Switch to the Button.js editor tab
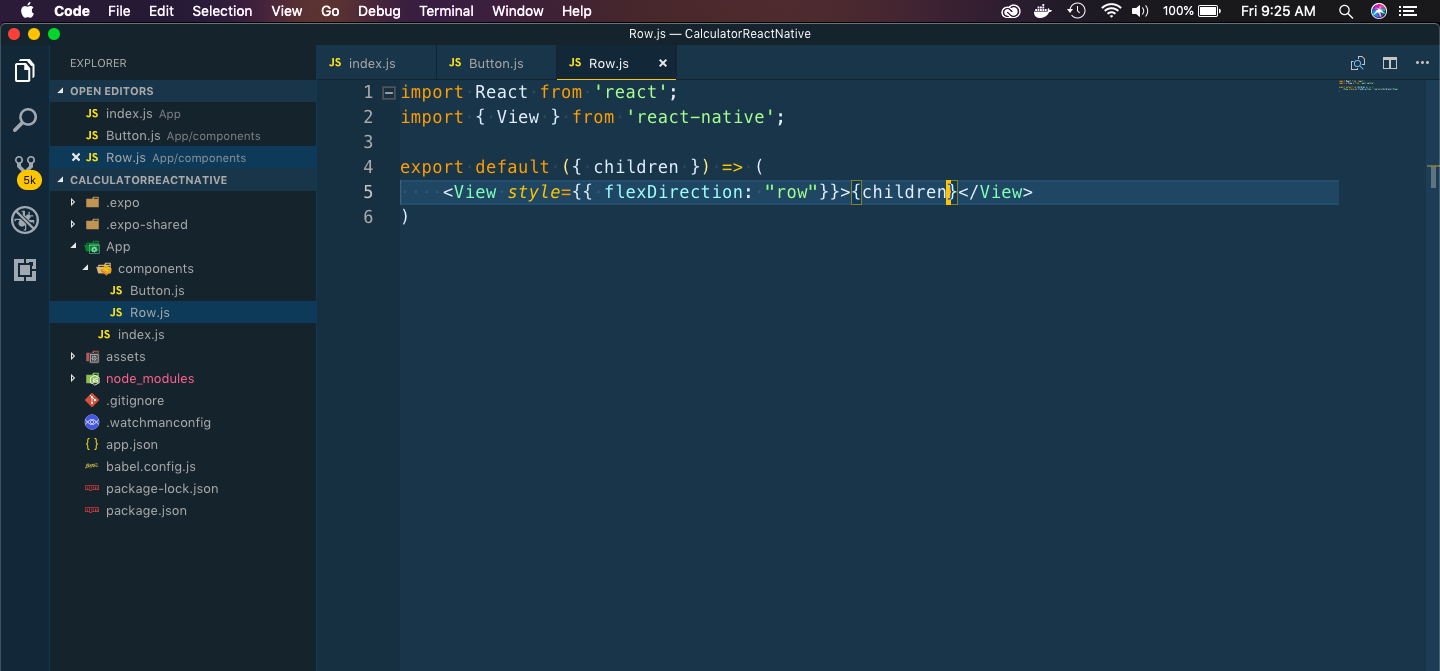This screenshot has height=671, width=1440. 496,63
